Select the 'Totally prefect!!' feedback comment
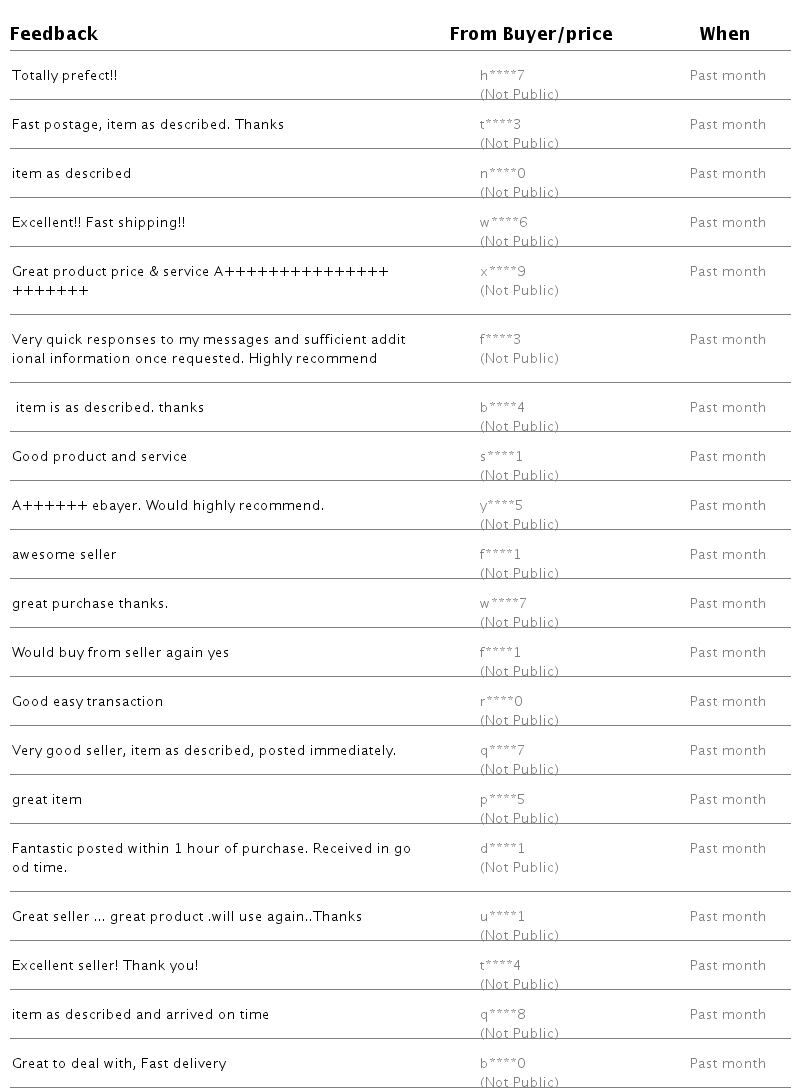 click(x=65, y=75)
